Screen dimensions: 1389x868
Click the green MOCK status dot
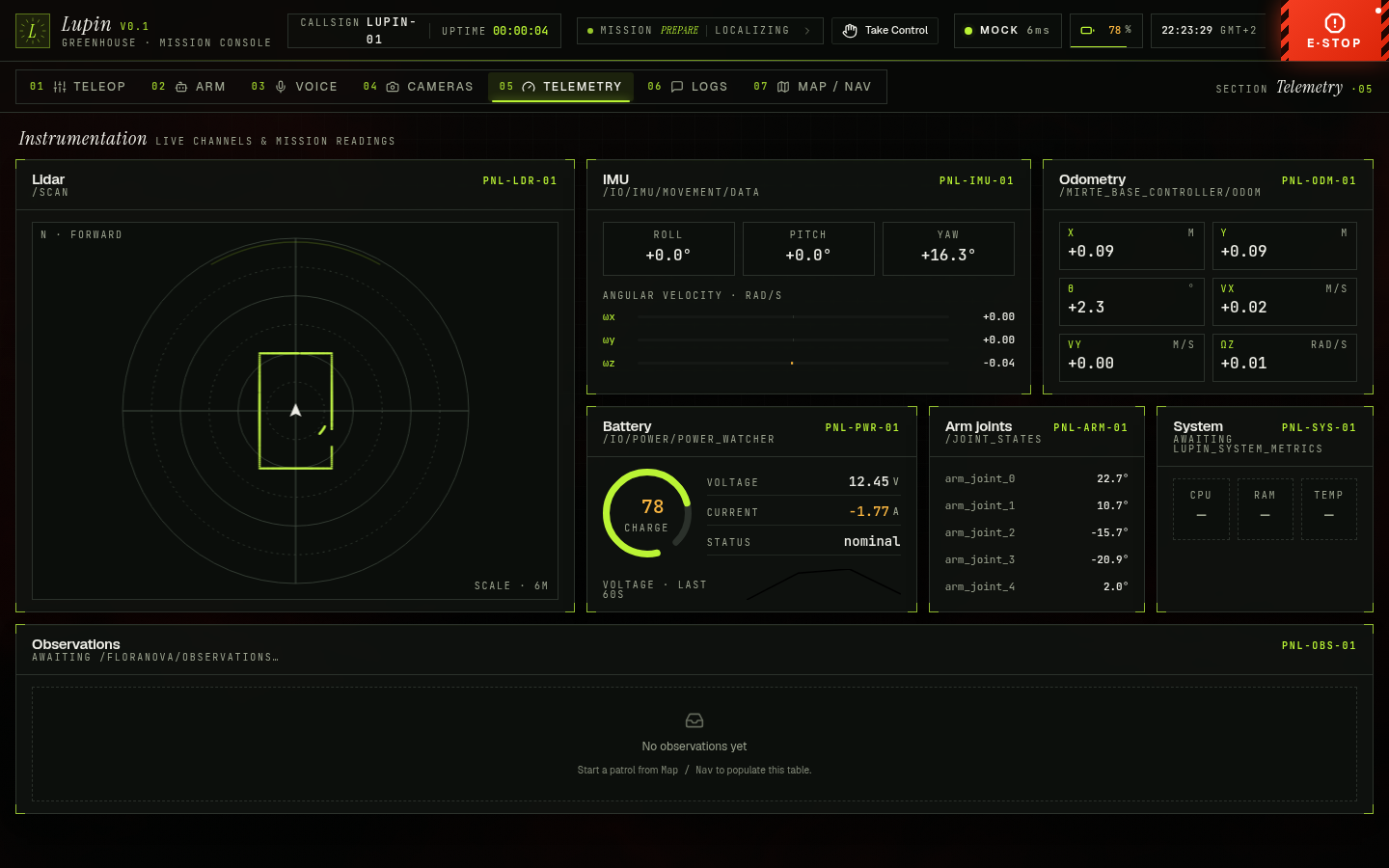(968, 31)
